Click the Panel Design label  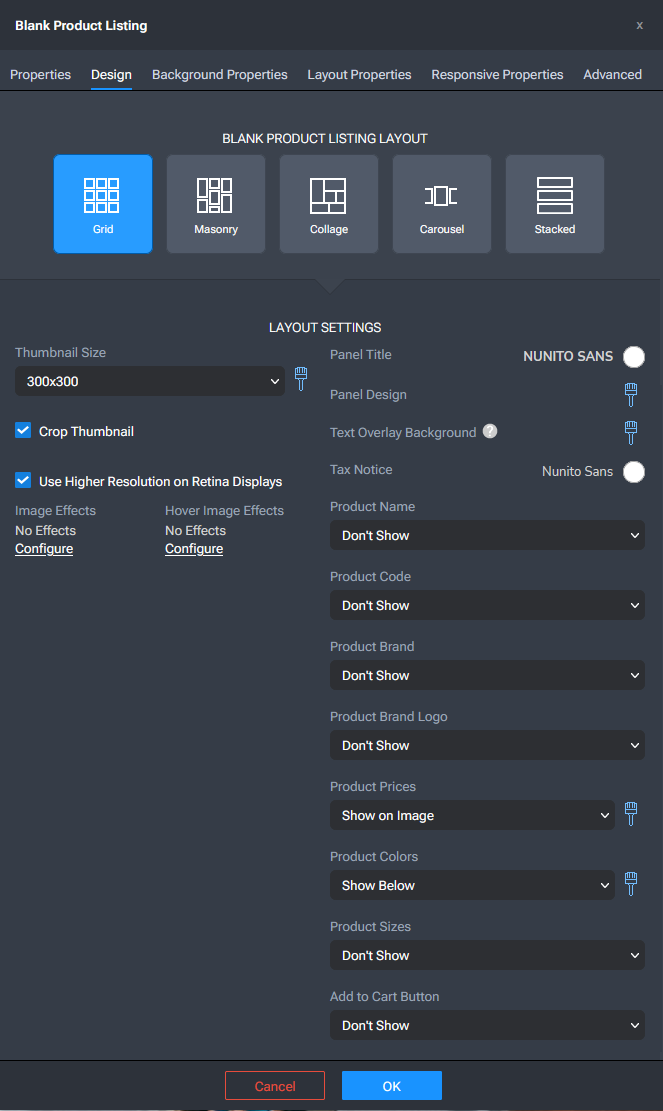coord(368,395)
